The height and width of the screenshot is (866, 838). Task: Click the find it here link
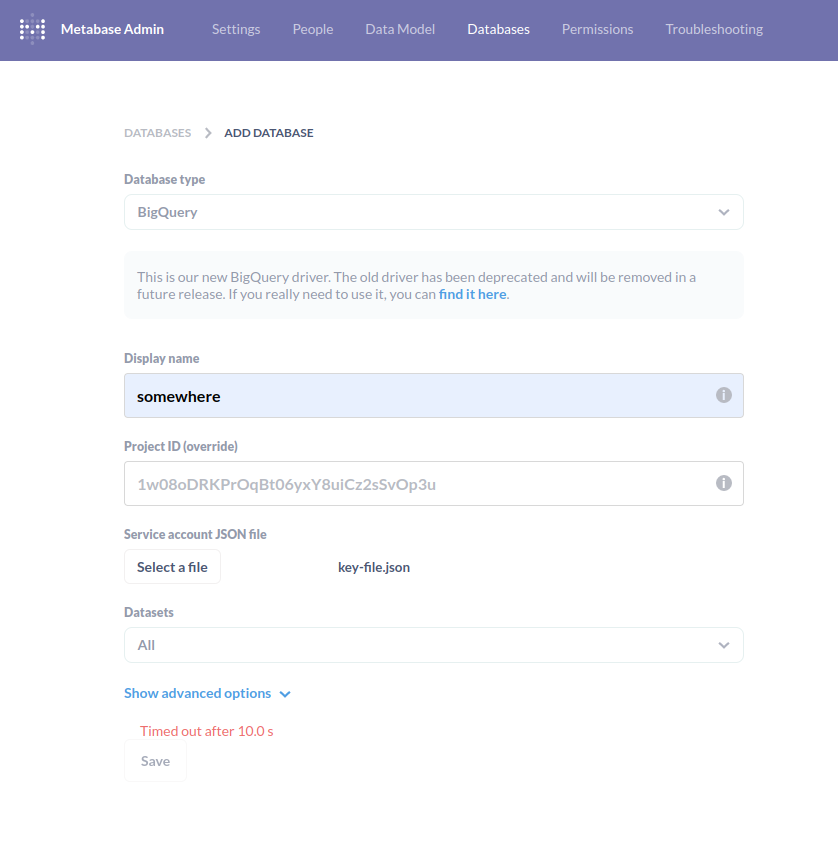point(472,294)
